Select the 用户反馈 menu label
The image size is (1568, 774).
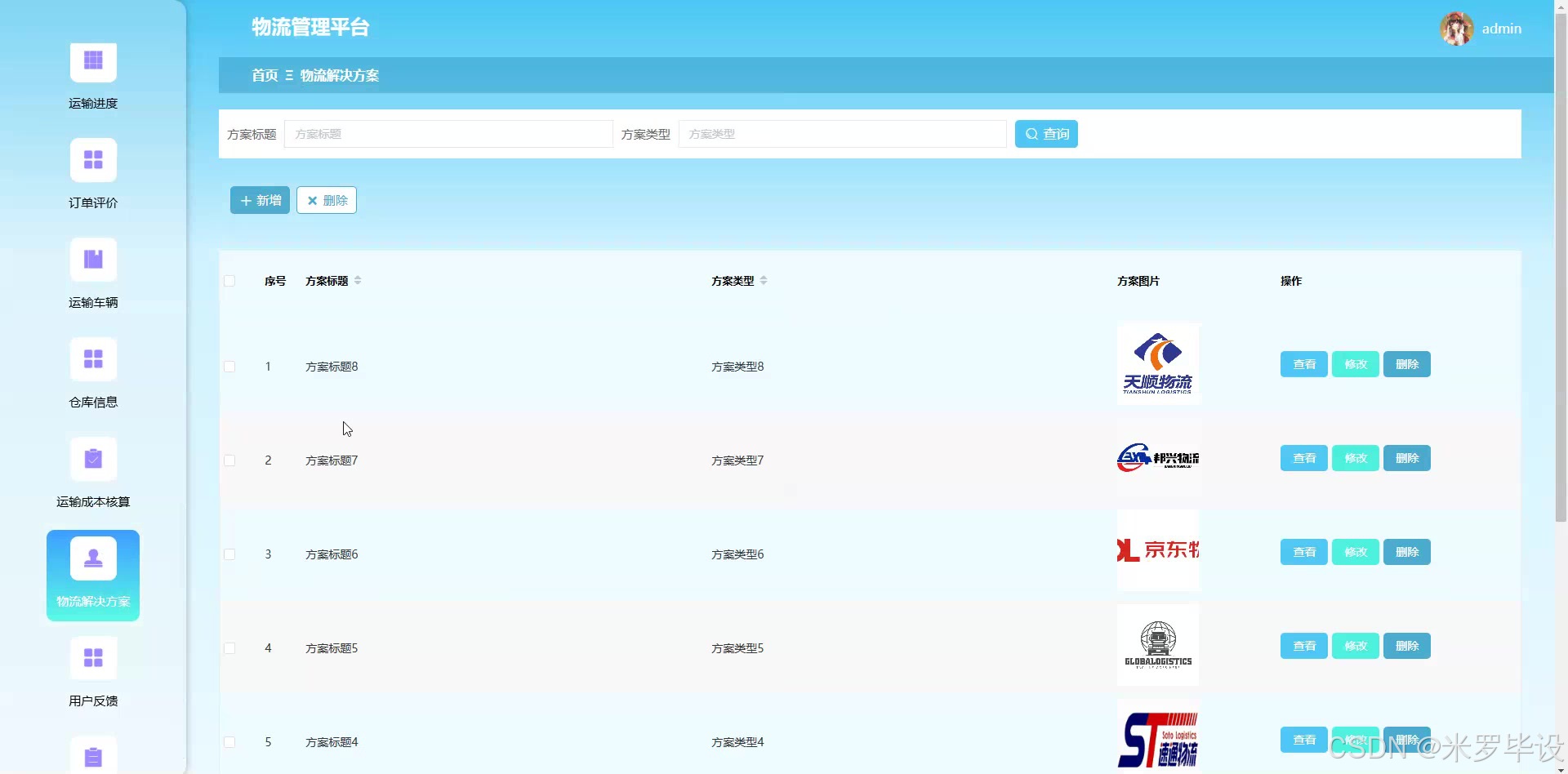point(93,701)
